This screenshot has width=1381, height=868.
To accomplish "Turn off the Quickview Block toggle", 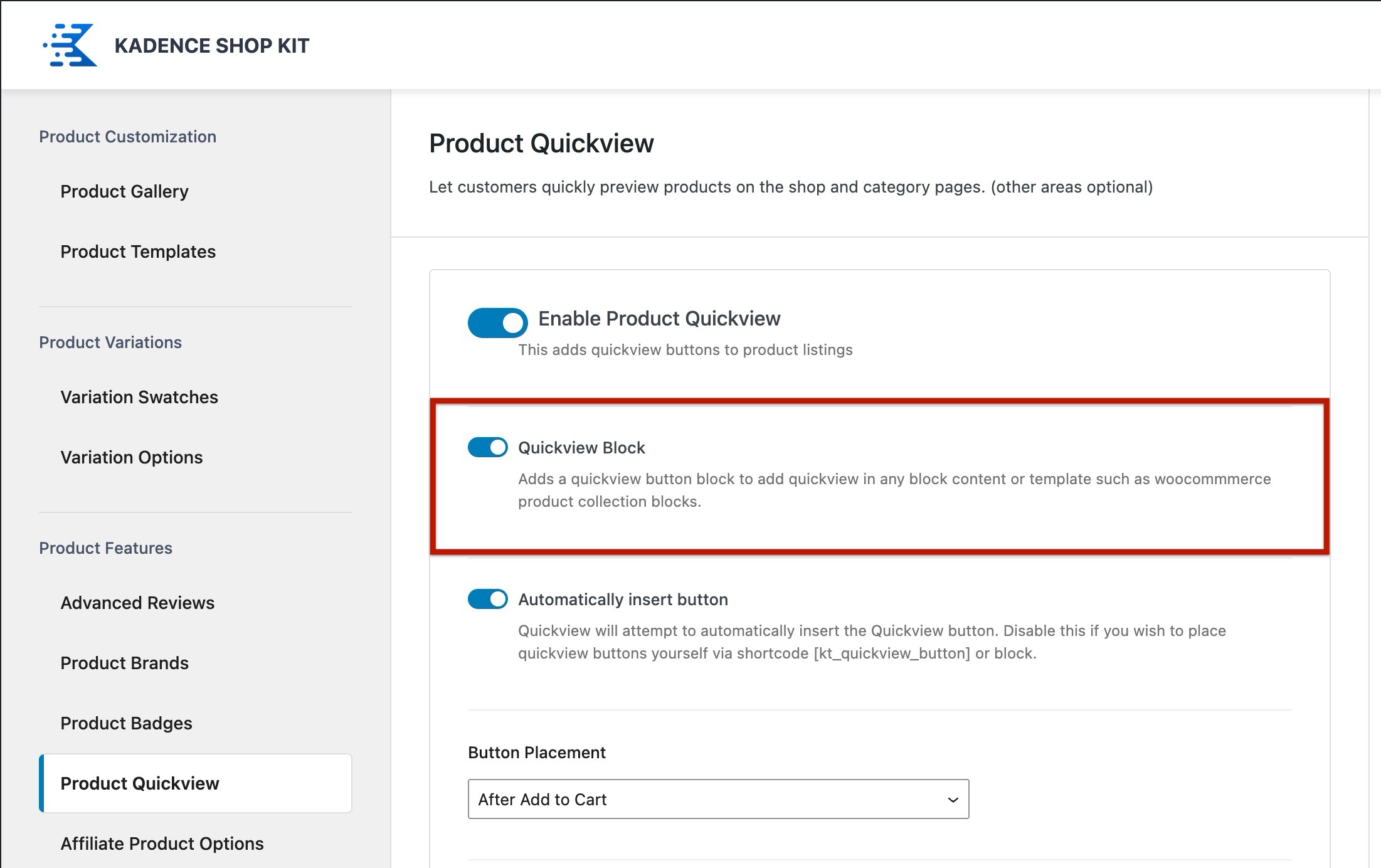I will pyautogui.click(x=489, y=447).
